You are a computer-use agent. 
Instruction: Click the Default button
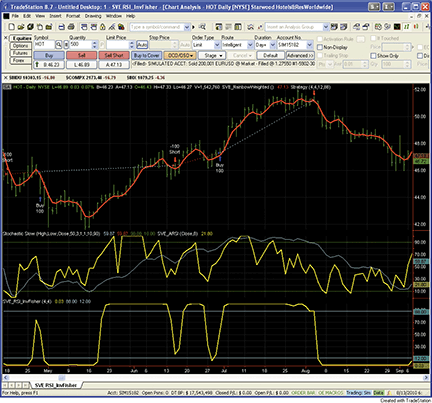(270, 55)
